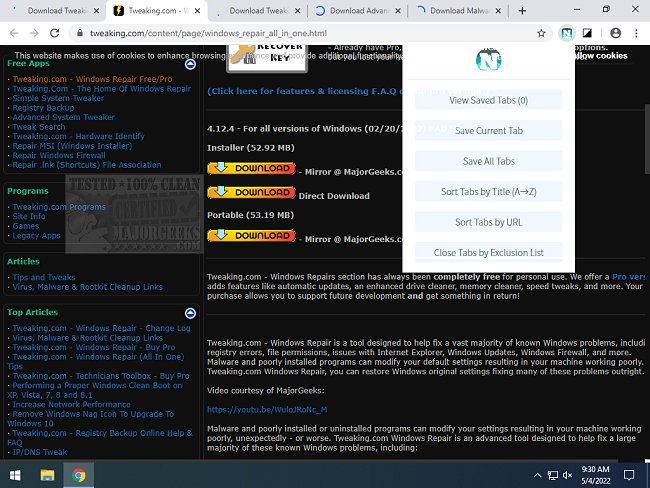The image size is (650, 488).
Task: Open Windows Repair - Buy Pro link
Action: [x=94, y=347]
